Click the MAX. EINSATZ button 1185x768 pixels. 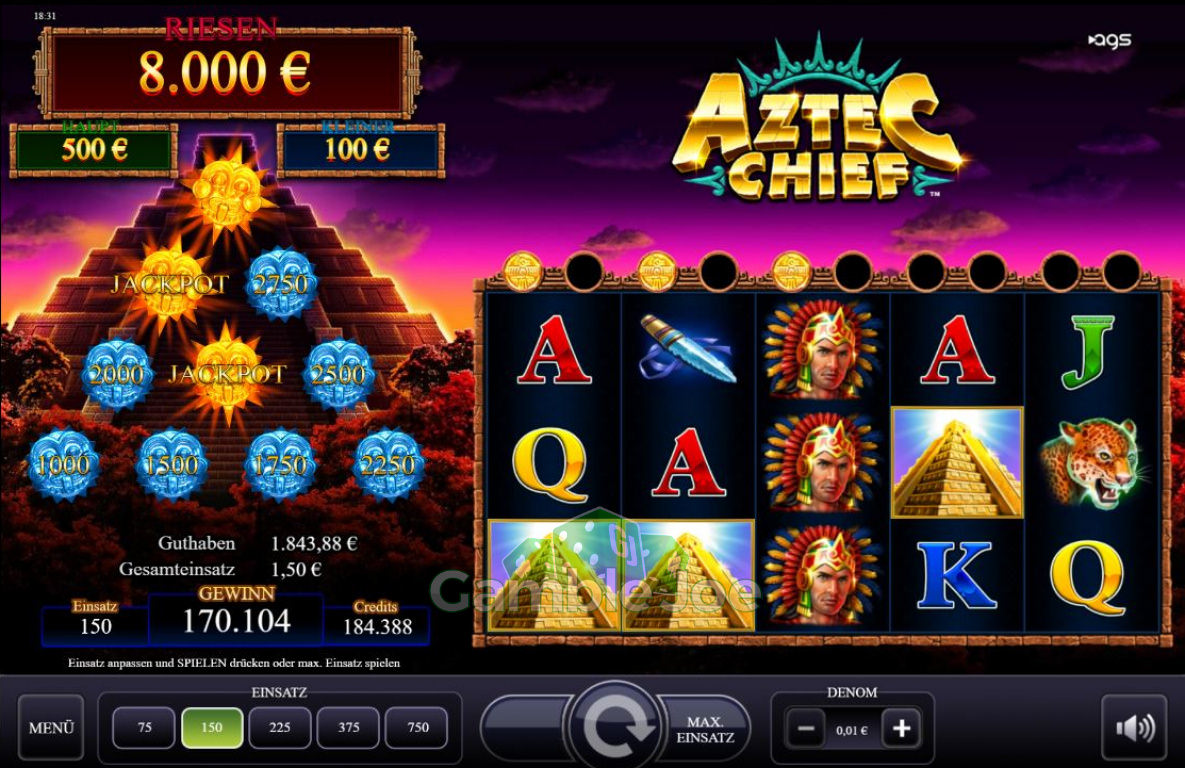coord(706,729)
